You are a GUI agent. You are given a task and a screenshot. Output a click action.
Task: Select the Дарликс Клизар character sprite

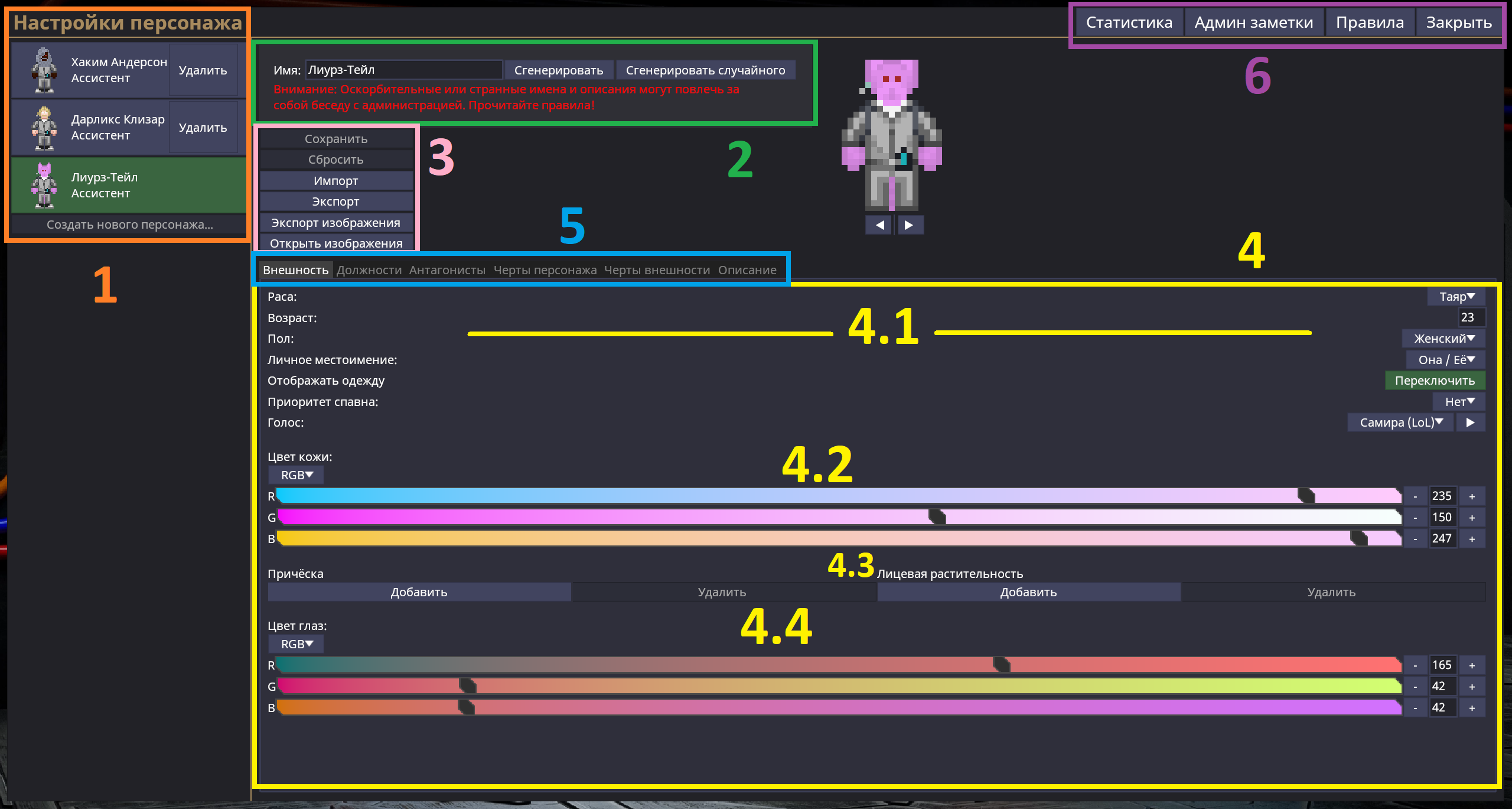pos(44,128)
